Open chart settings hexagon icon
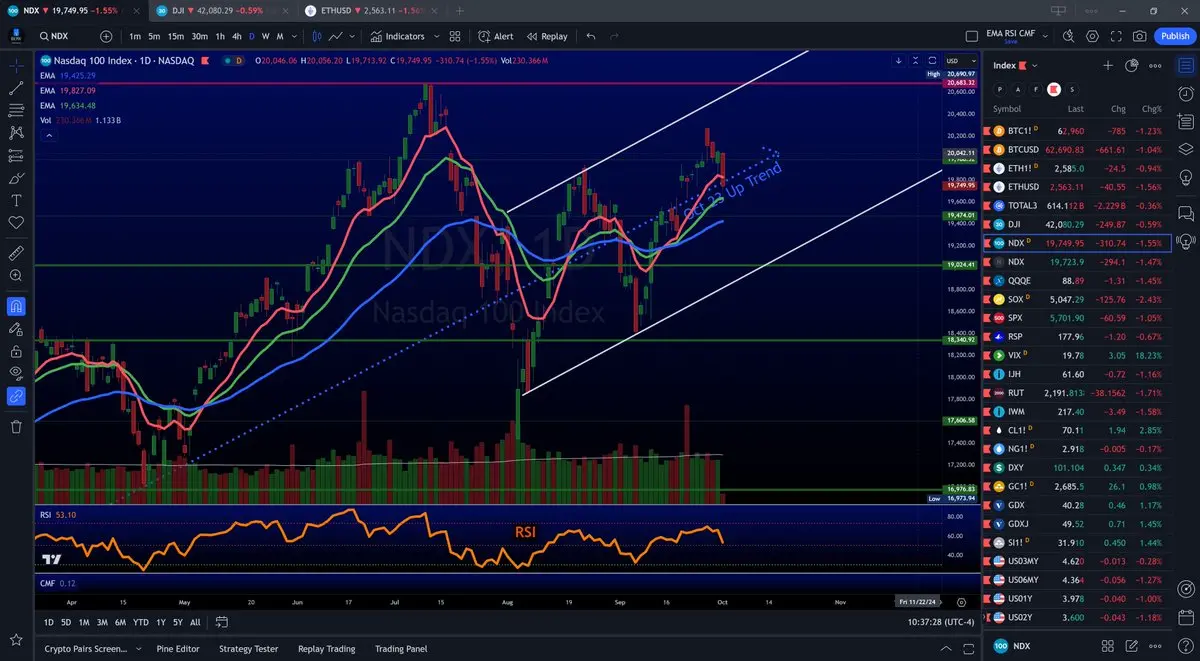The image size is (1200, 661). [x=1092, y=36]
